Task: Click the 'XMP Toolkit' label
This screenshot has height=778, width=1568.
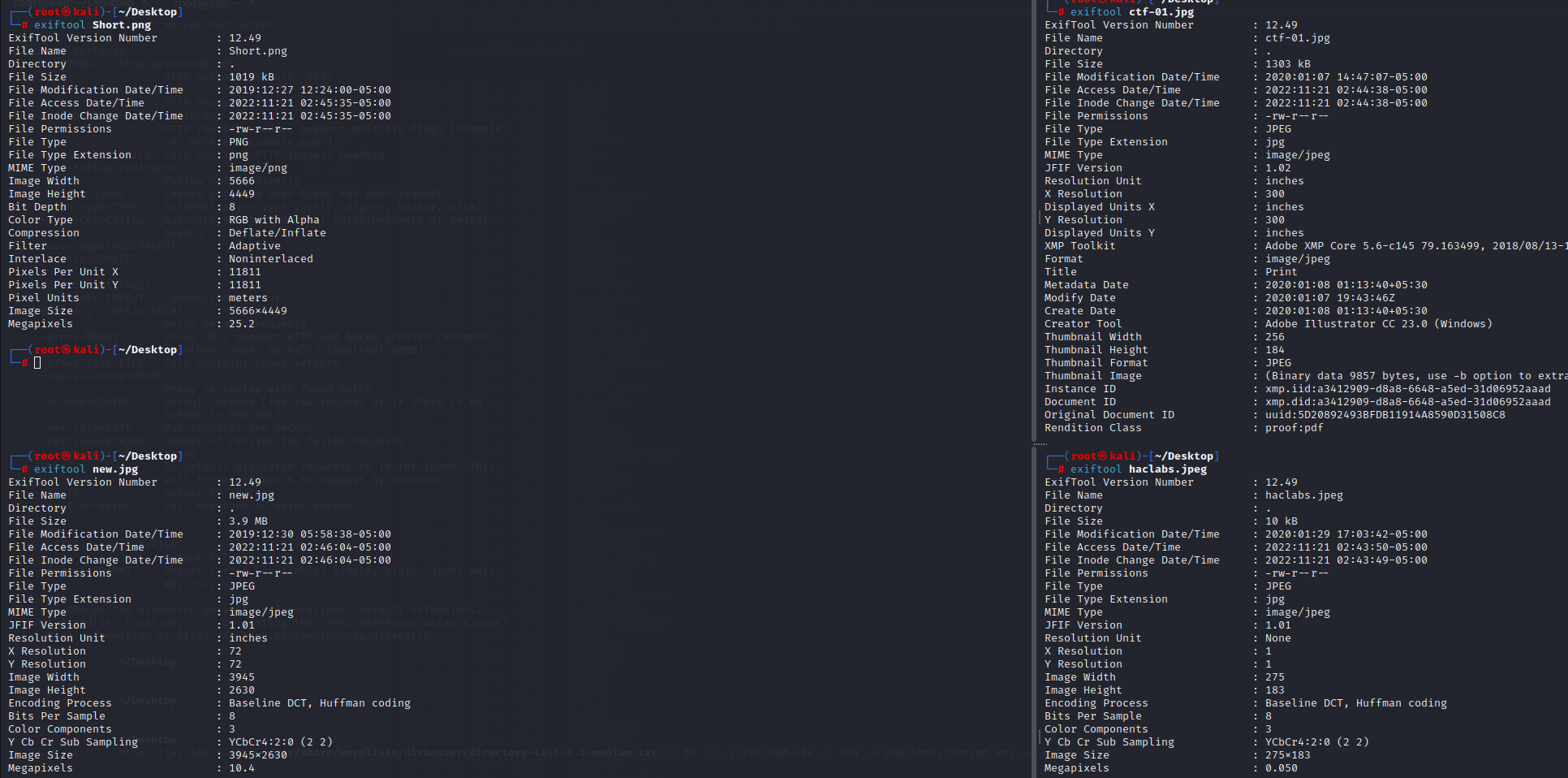Action: pos(1080,246)
